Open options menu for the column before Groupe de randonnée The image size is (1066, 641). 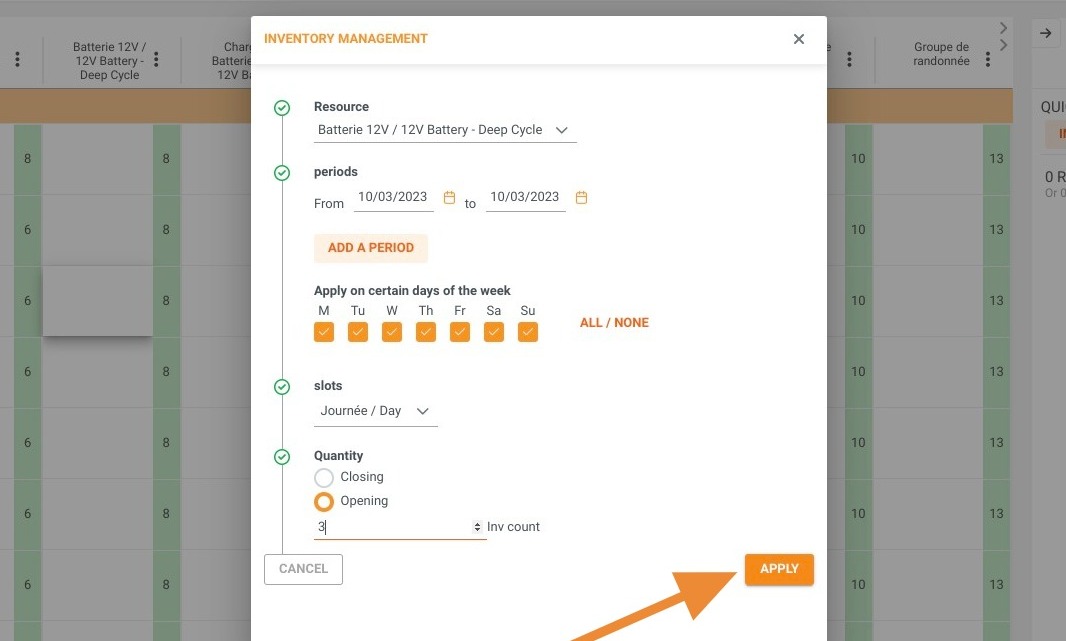point(849,60)
